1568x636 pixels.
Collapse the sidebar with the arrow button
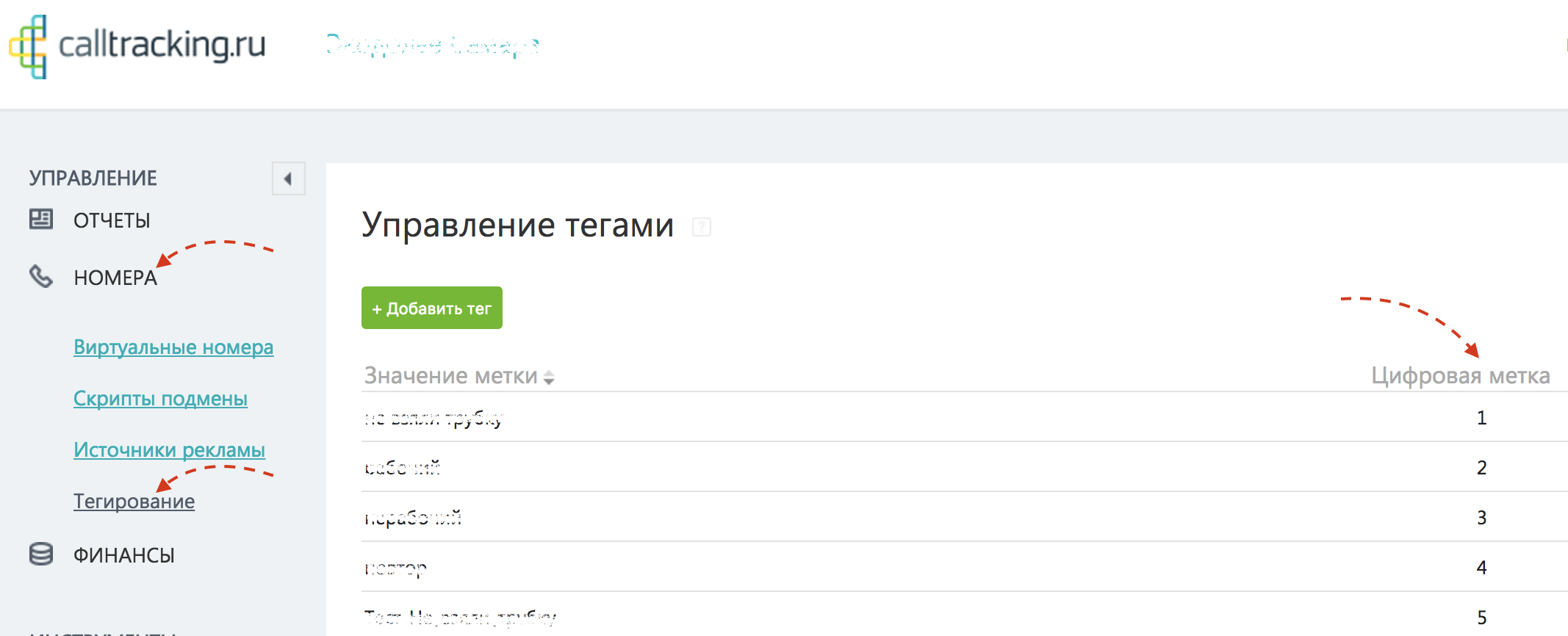(288, 178)
